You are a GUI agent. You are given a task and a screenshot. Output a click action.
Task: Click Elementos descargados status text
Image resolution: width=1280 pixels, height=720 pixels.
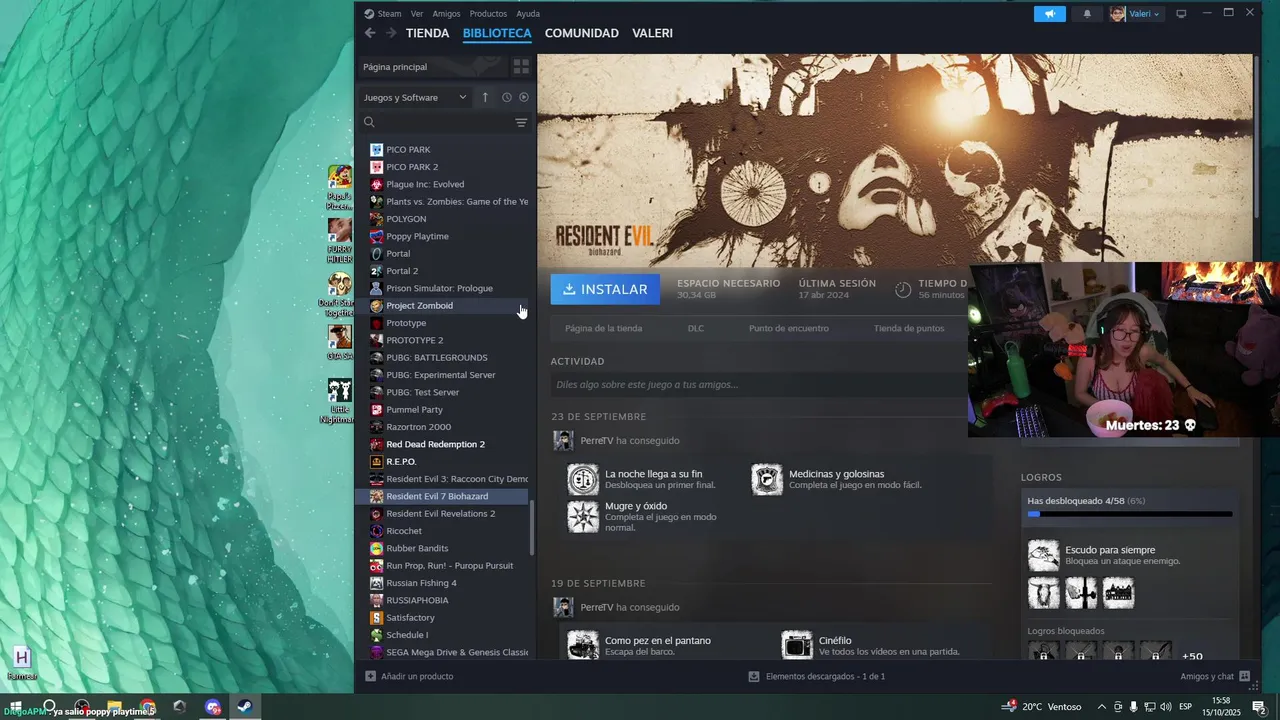click(x=825, y=676)
